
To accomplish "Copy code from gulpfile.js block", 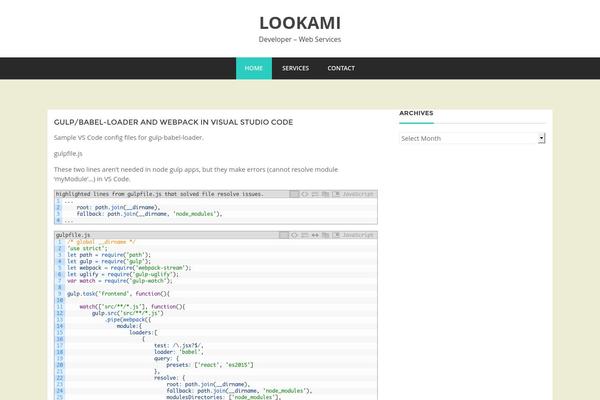I will pos(326,235).
